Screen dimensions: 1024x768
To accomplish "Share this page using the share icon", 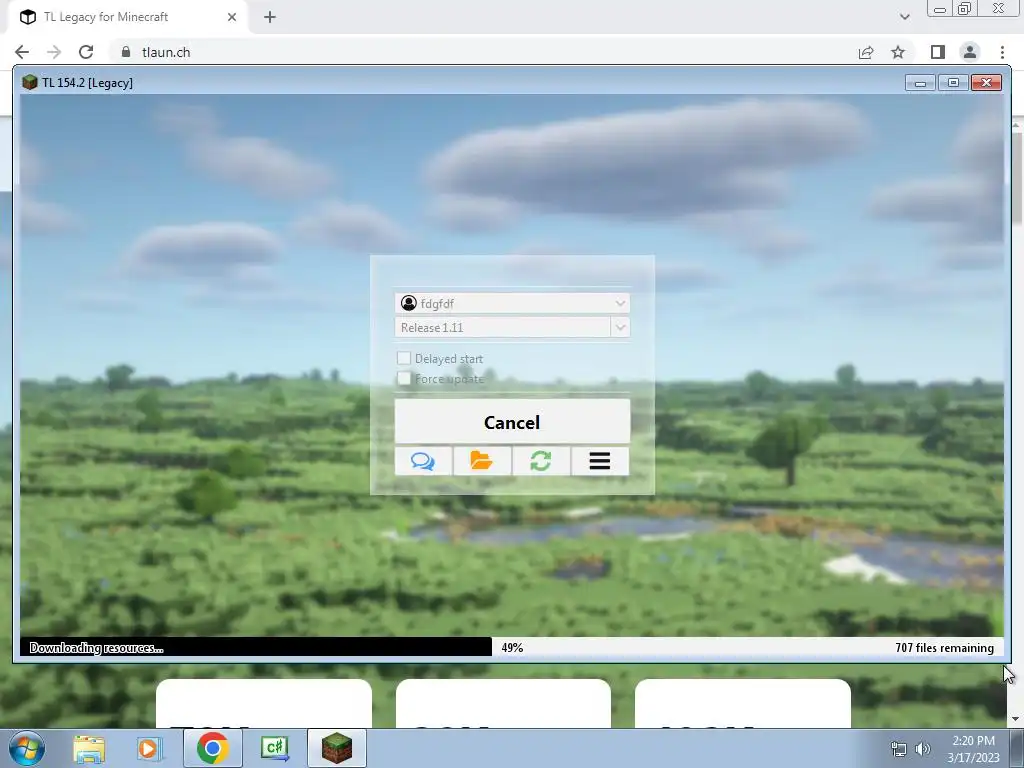I will [866, 52].
